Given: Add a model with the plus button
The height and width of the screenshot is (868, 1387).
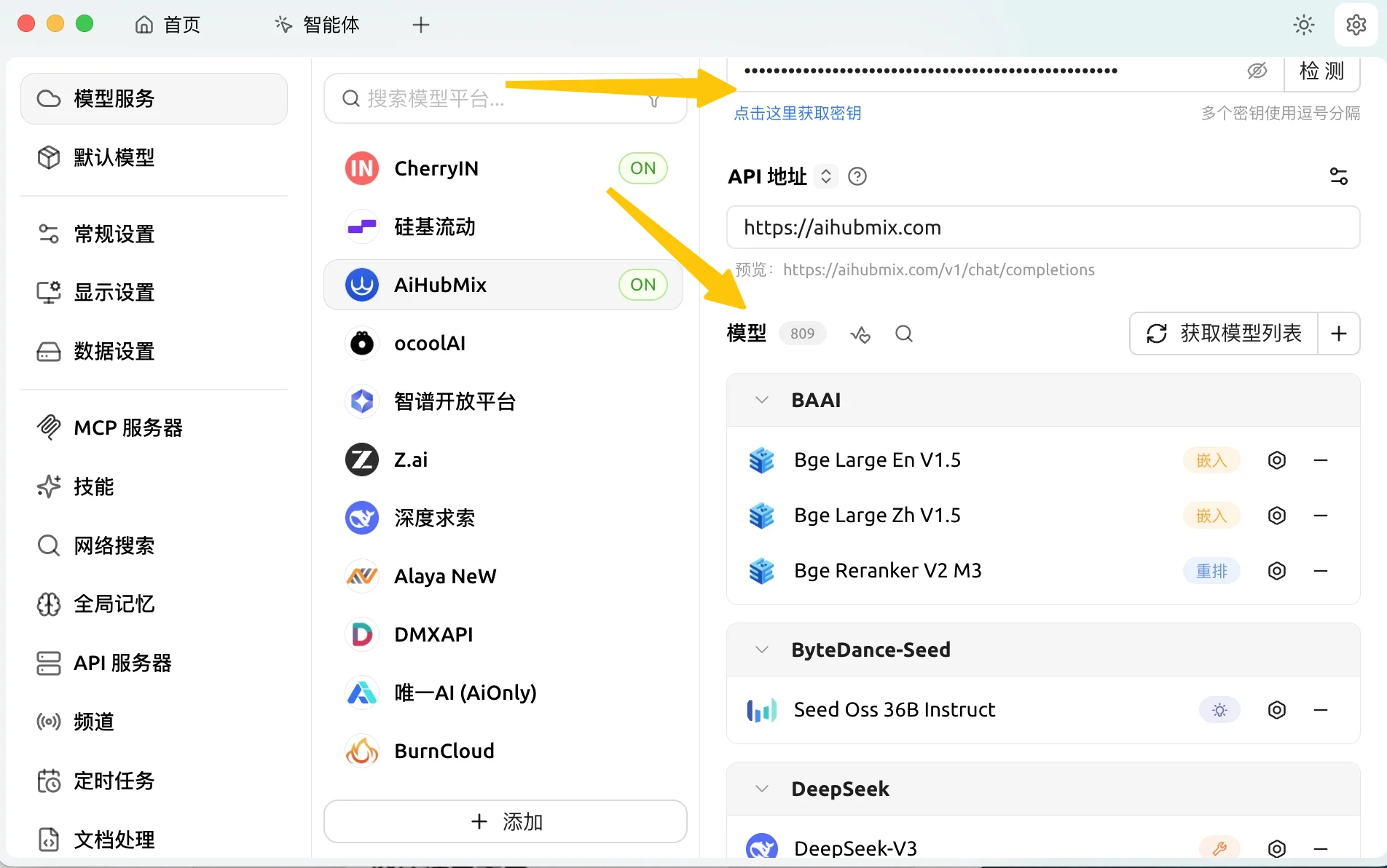Looking at the screenshot, I should point(1339,334).
